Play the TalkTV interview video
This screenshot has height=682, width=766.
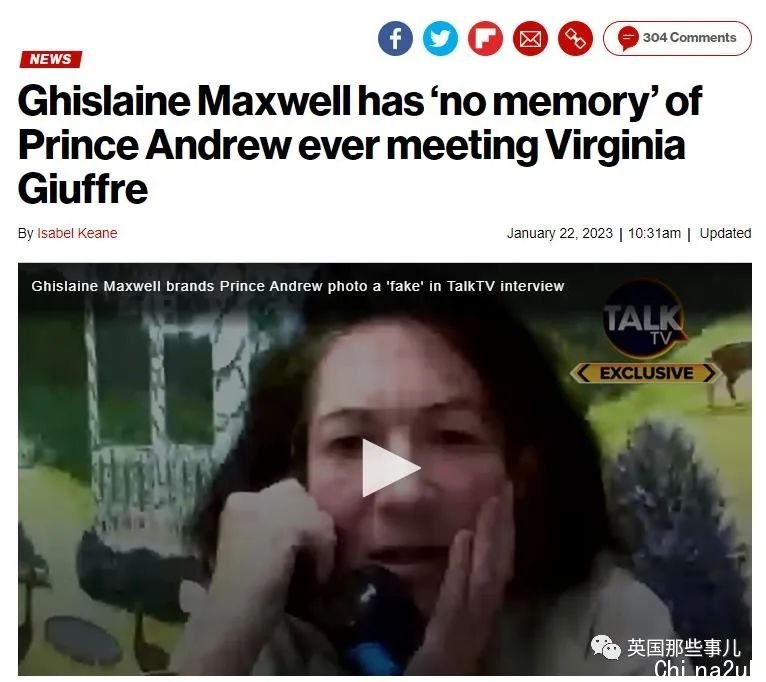point(390,468)
